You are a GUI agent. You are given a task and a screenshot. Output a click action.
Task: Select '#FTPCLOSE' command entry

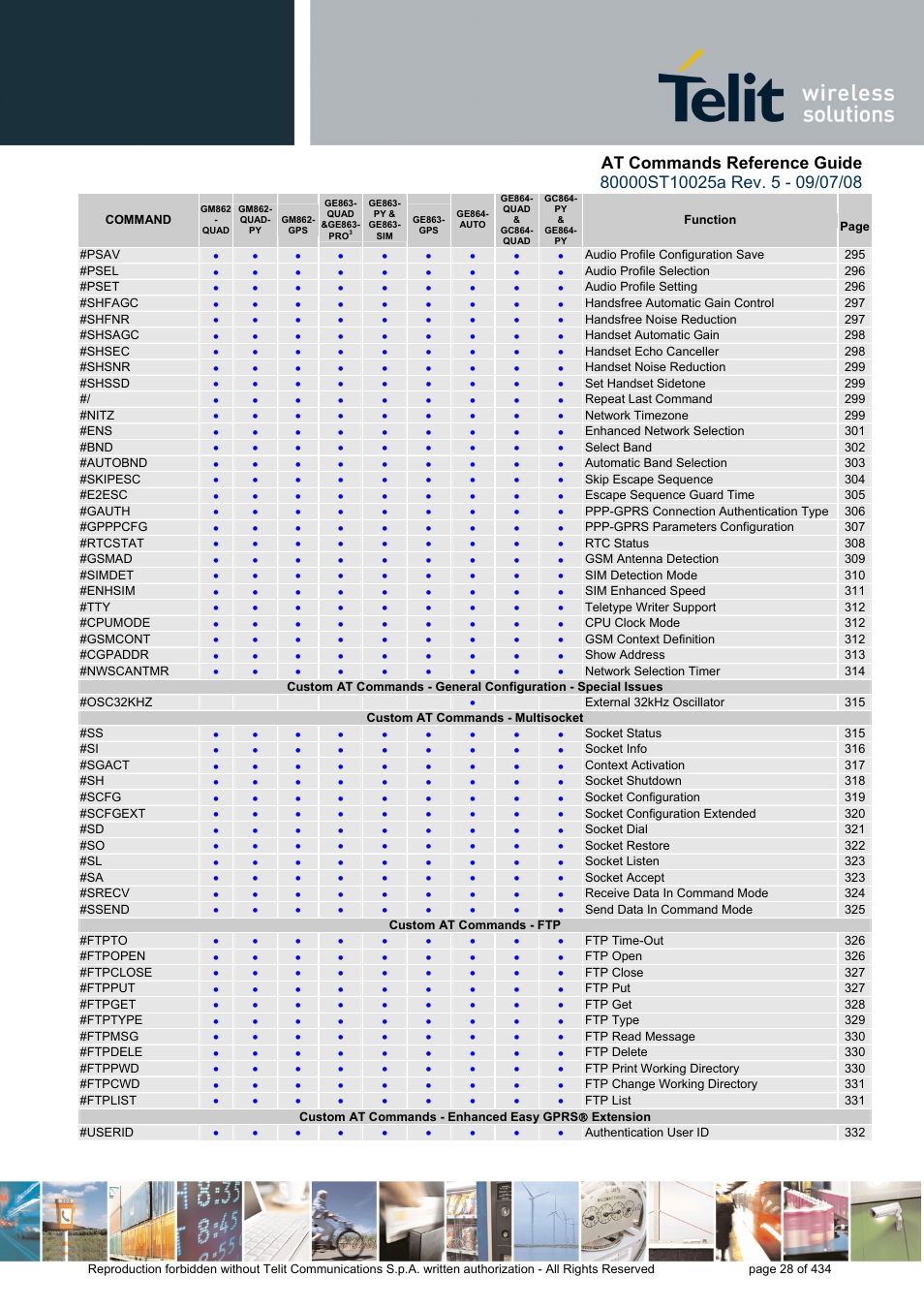(x=116, y=973)
